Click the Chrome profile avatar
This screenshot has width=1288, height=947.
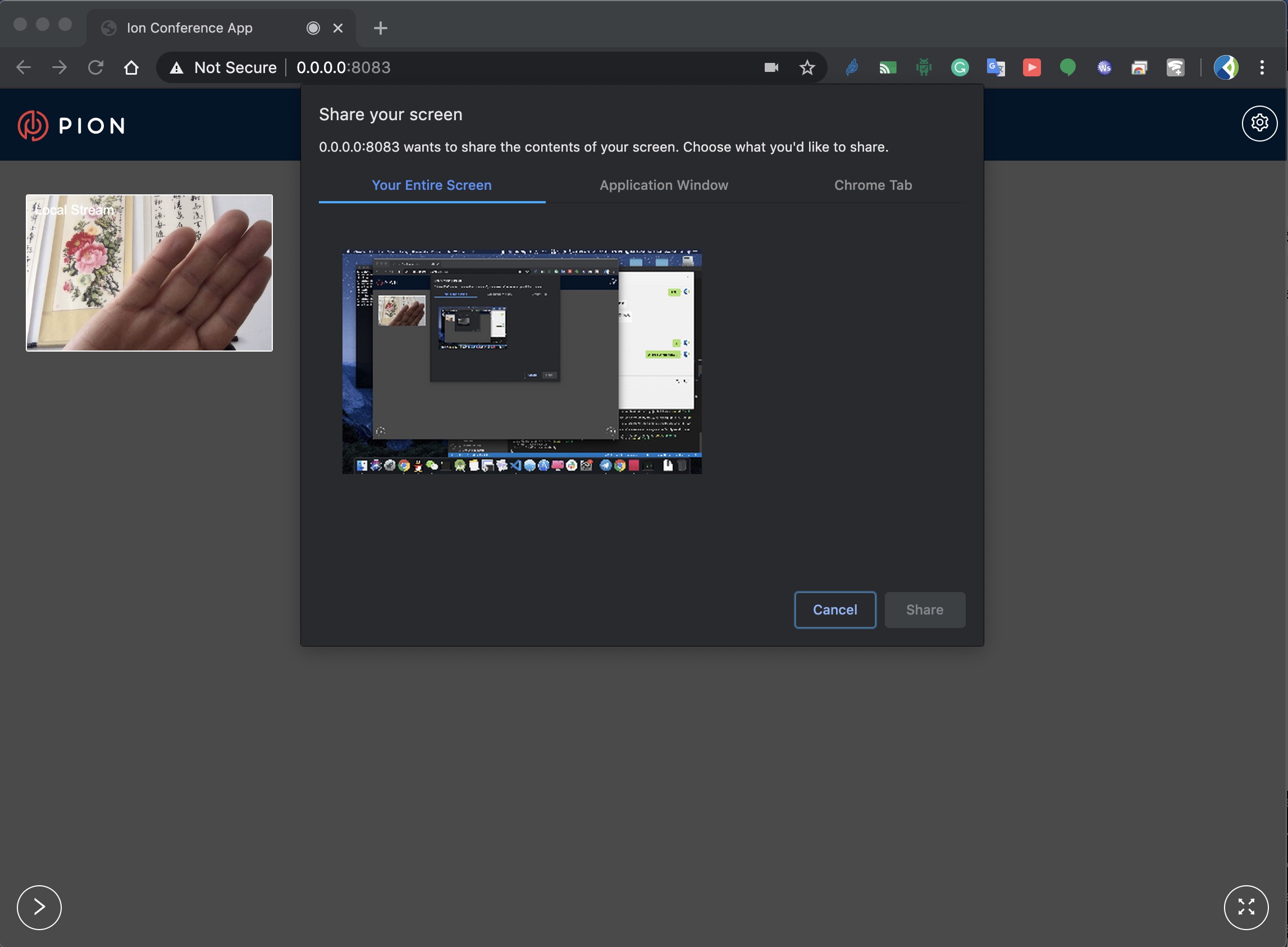pyautogui.click(x=1226, y=67)
